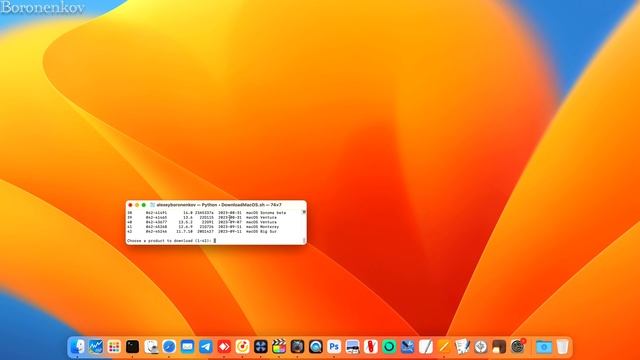
Task: Select the macOS Monterey row in Terminal
Action: point(203,227)
